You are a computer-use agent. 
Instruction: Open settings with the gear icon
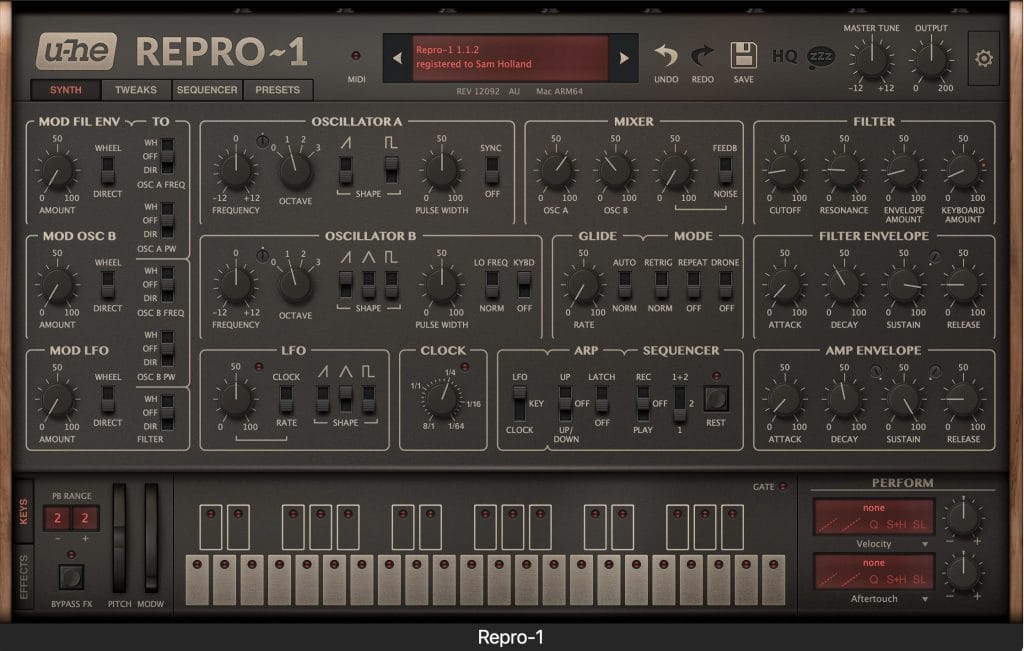tap(984, 58)
